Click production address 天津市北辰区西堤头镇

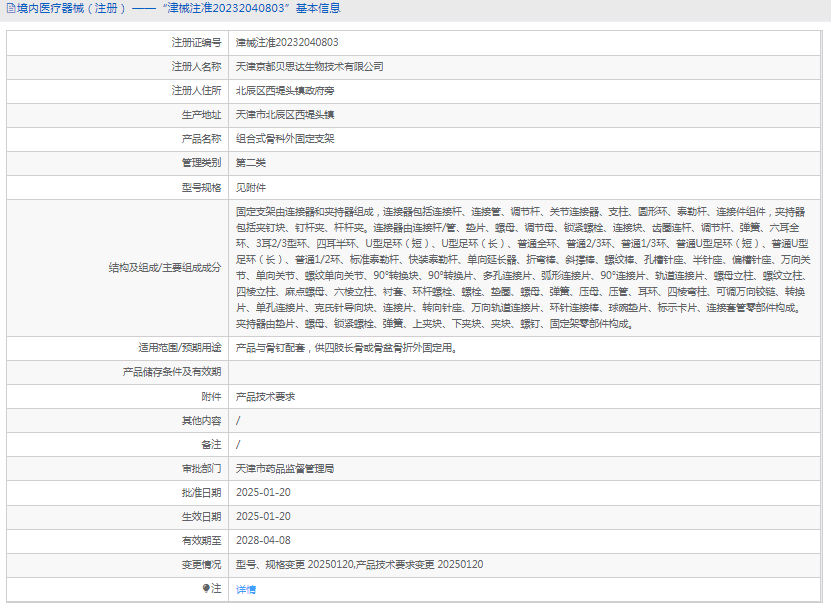tap(285, 114)
